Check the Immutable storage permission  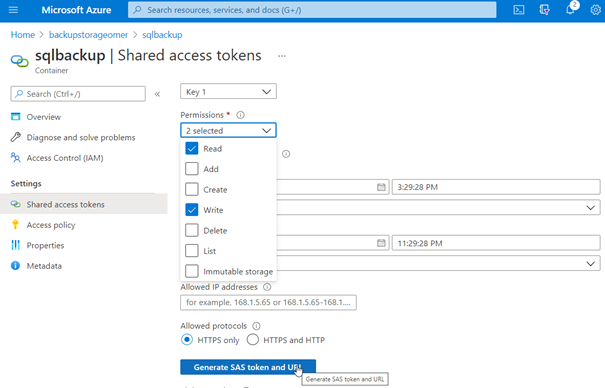[x=192, y=271]
